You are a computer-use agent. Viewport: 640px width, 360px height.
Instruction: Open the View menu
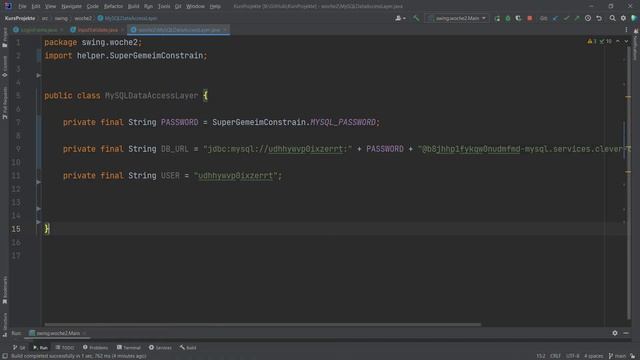pos(50,7)
